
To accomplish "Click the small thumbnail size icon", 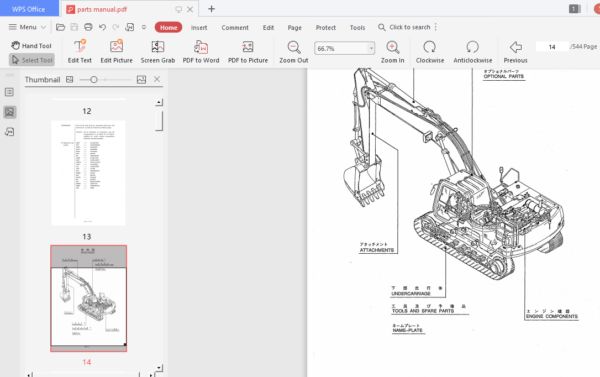I will pyautogui.click(x=69, y=79).
